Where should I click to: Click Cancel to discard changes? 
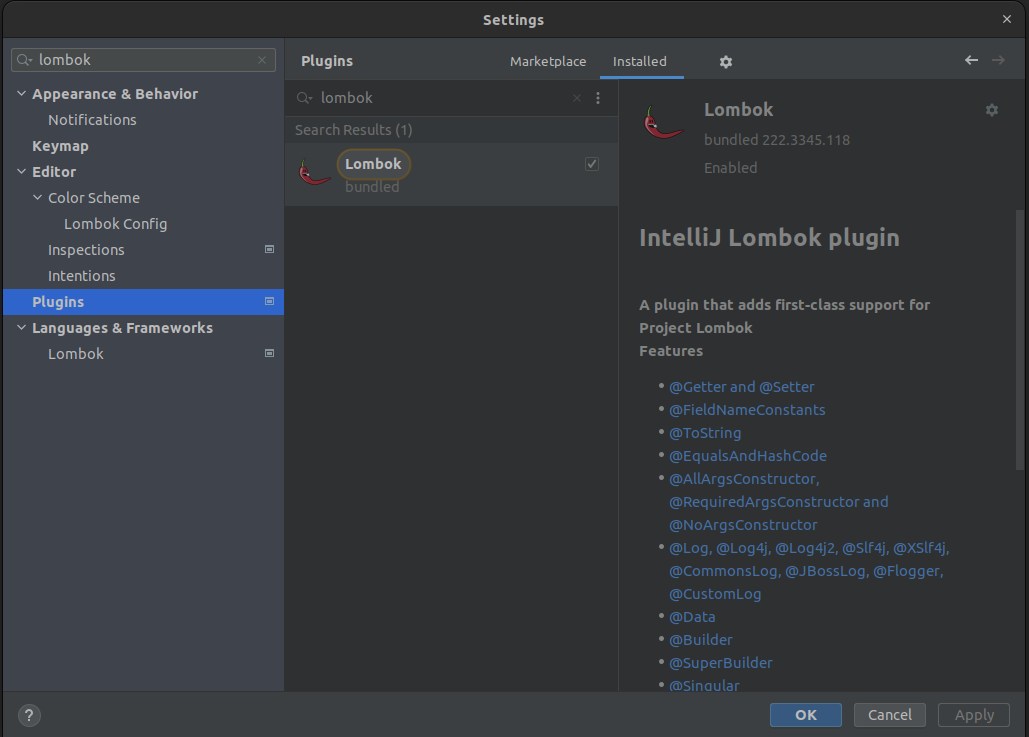(x=890, y=715)
